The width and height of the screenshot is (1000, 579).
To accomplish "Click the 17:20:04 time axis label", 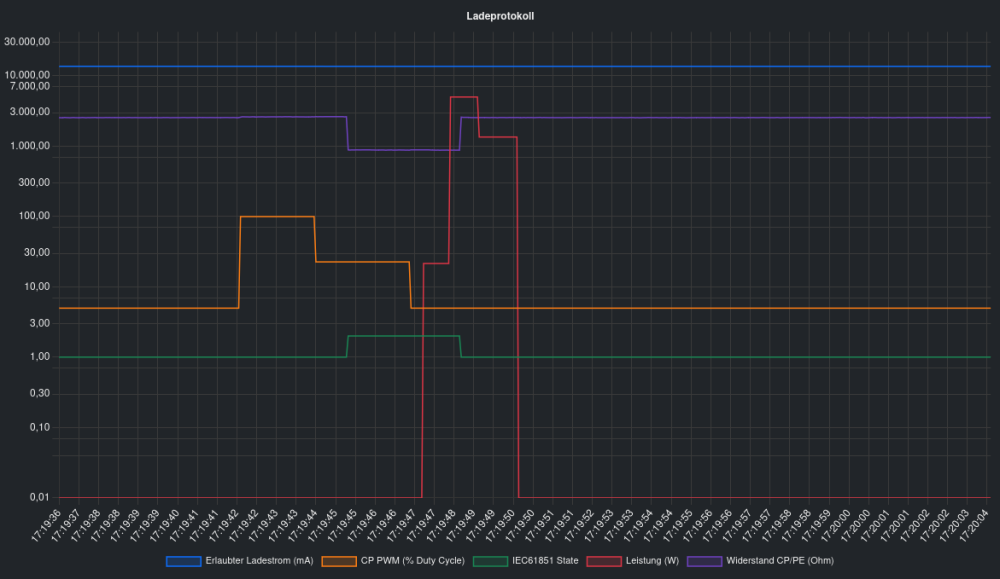I will pyautogui.click(x=974, y=525).
